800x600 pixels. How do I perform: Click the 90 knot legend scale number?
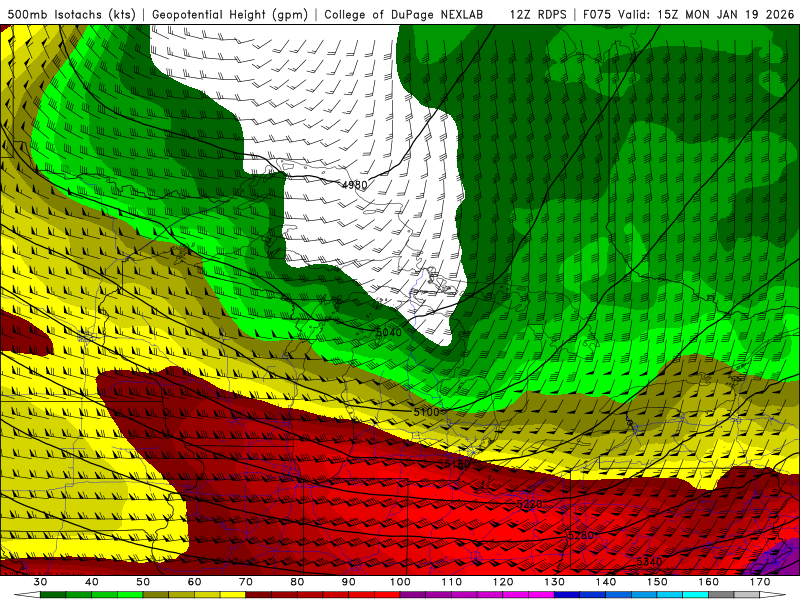(348, 582)
